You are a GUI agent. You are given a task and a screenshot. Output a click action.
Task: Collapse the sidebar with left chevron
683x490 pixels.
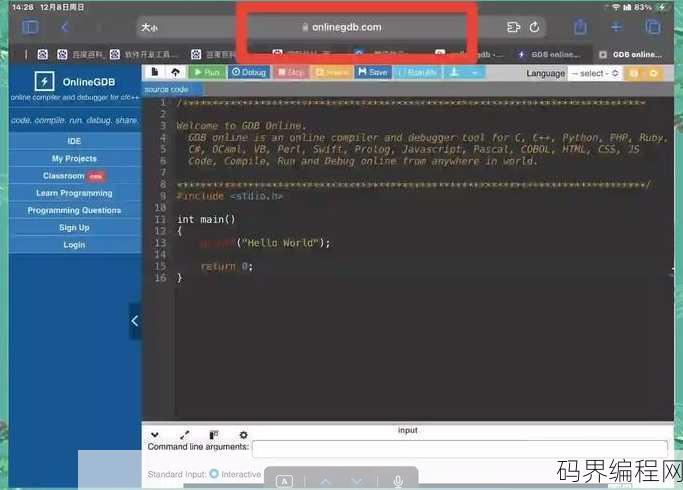point(135,321)
